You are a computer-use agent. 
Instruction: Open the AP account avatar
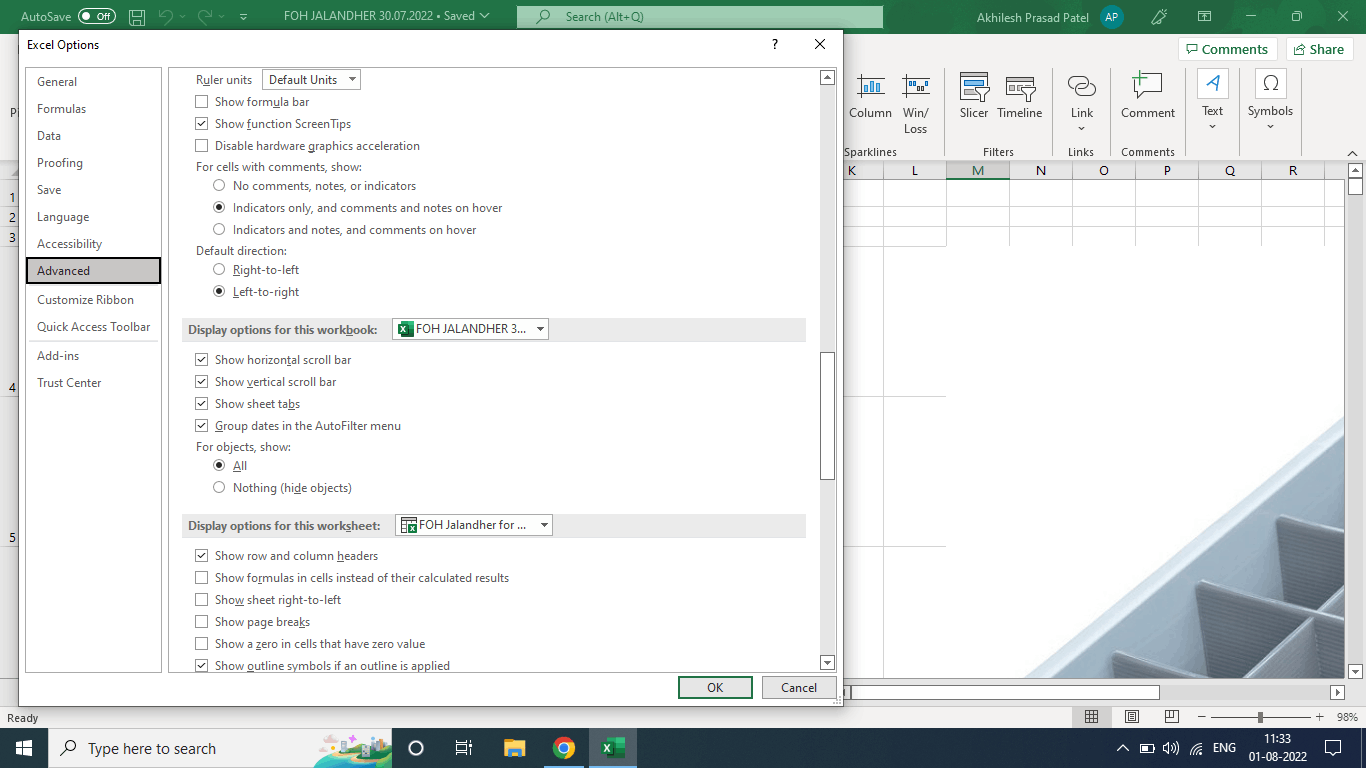point(1111,17)
